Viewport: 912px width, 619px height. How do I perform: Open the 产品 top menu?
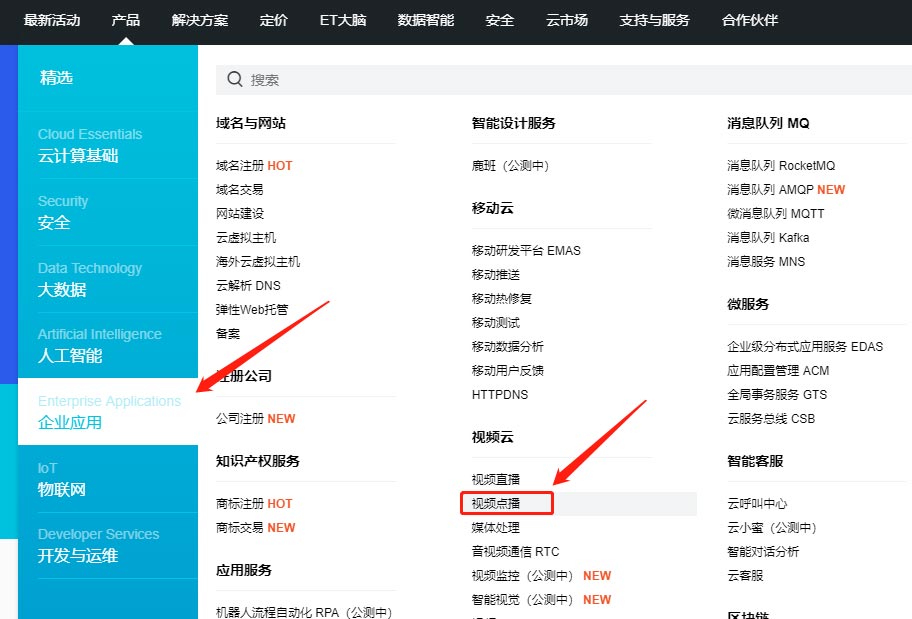coord(126,20)
